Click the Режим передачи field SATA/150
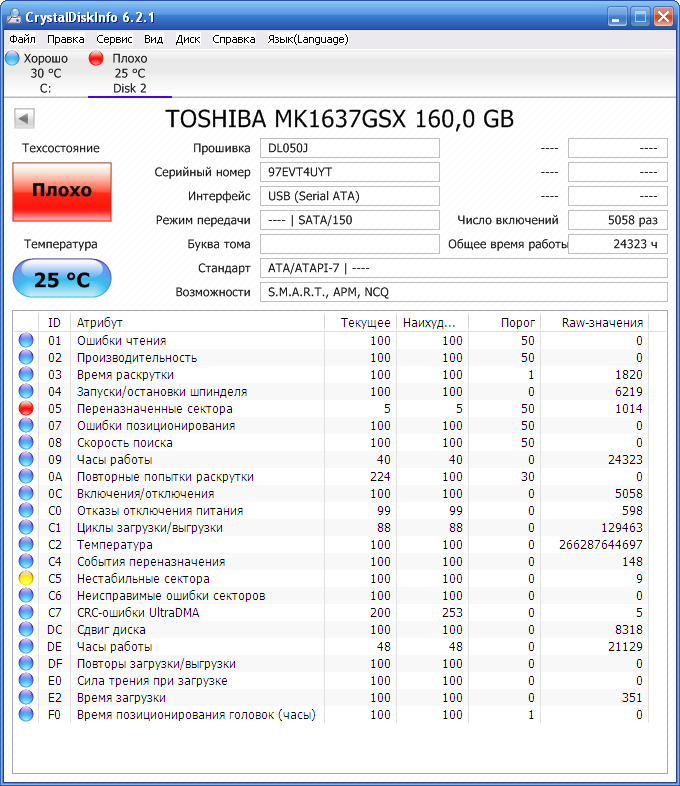The width and height of the screenshot is (680, 786). [350, 220]
